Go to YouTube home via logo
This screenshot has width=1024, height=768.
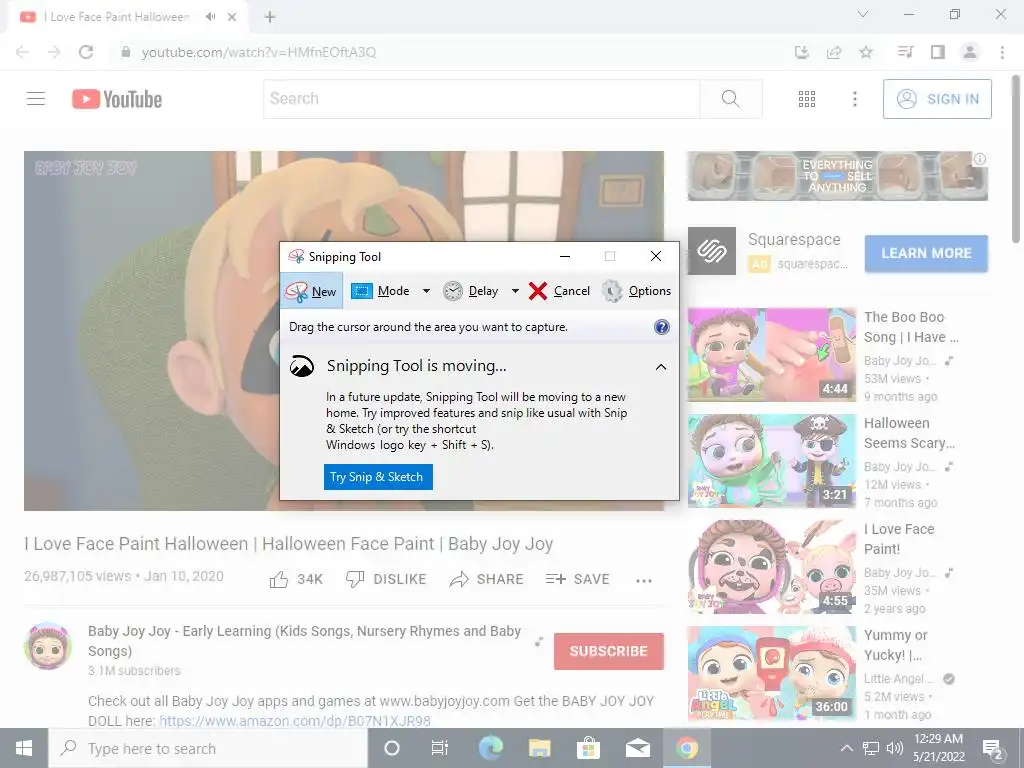(x=117, y=99)
